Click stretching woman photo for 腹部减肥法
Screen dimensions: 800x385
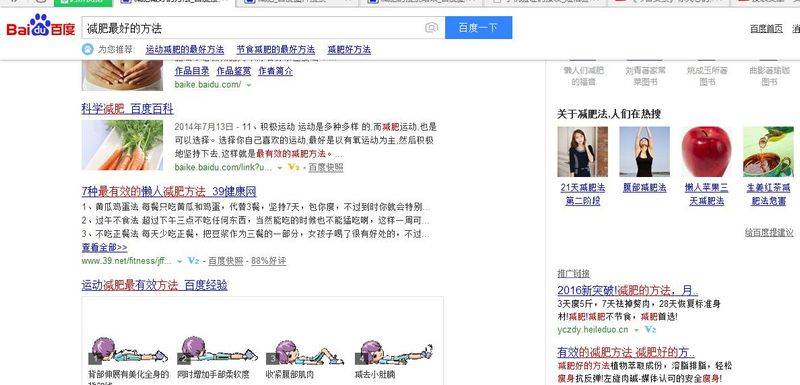pos(644,151)
